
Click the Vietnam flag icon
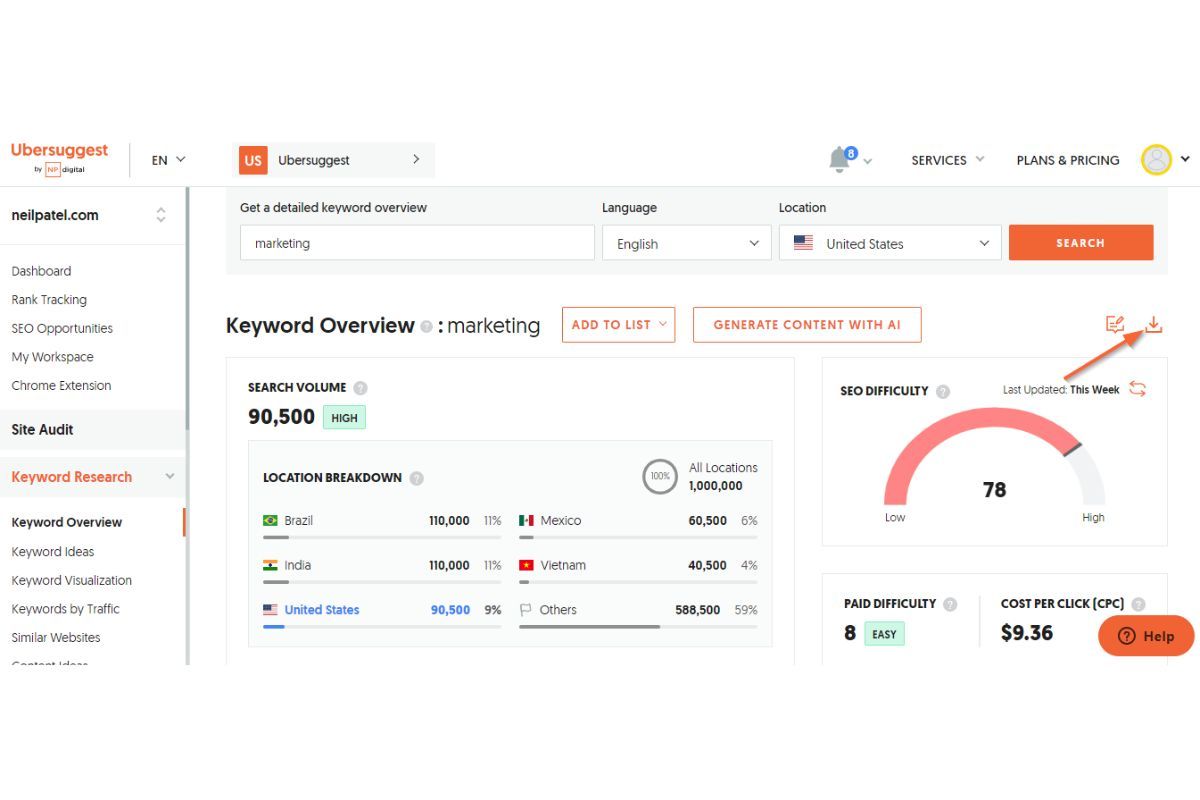point(526,565)
